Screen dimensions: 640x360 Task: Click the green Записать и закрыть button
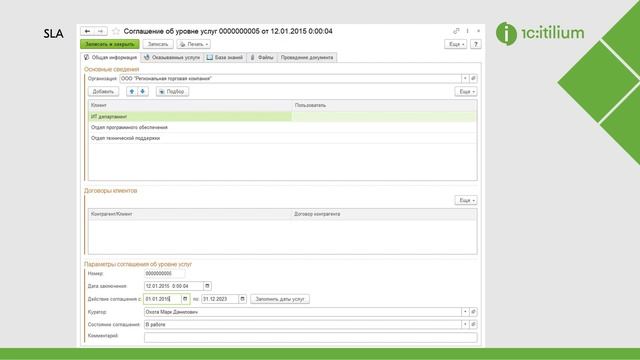(110, 44)
